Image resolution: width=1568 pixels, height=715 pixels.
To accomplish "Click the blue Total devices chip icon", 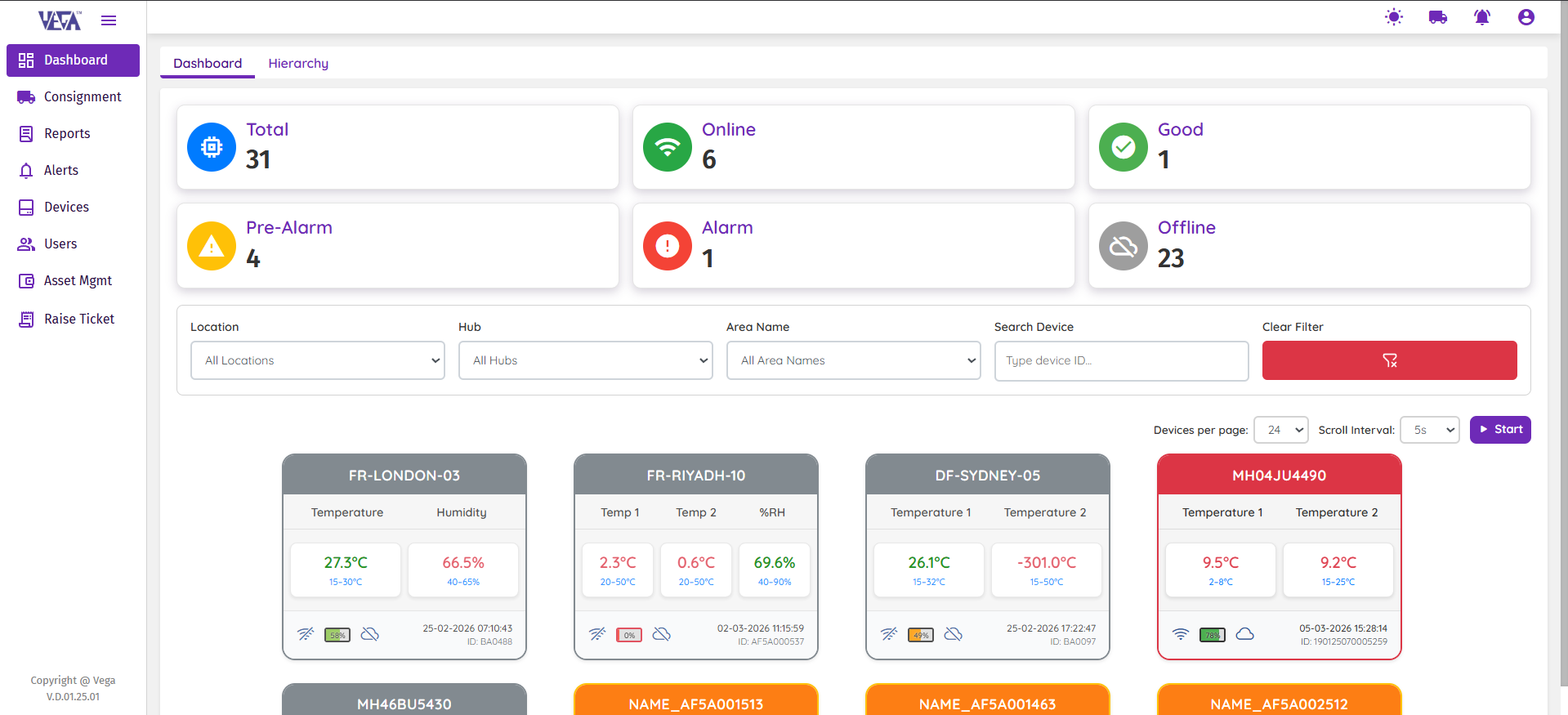I will (212, 147).
